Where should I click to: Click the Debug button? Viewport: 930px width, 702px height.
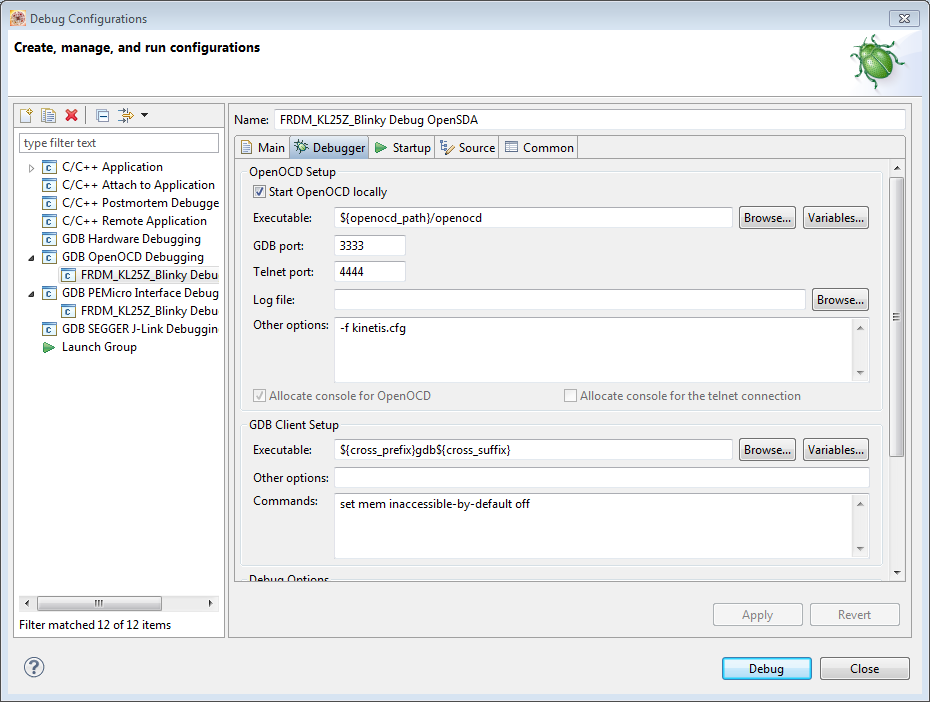pyautogui.click(x=766, y=669)
